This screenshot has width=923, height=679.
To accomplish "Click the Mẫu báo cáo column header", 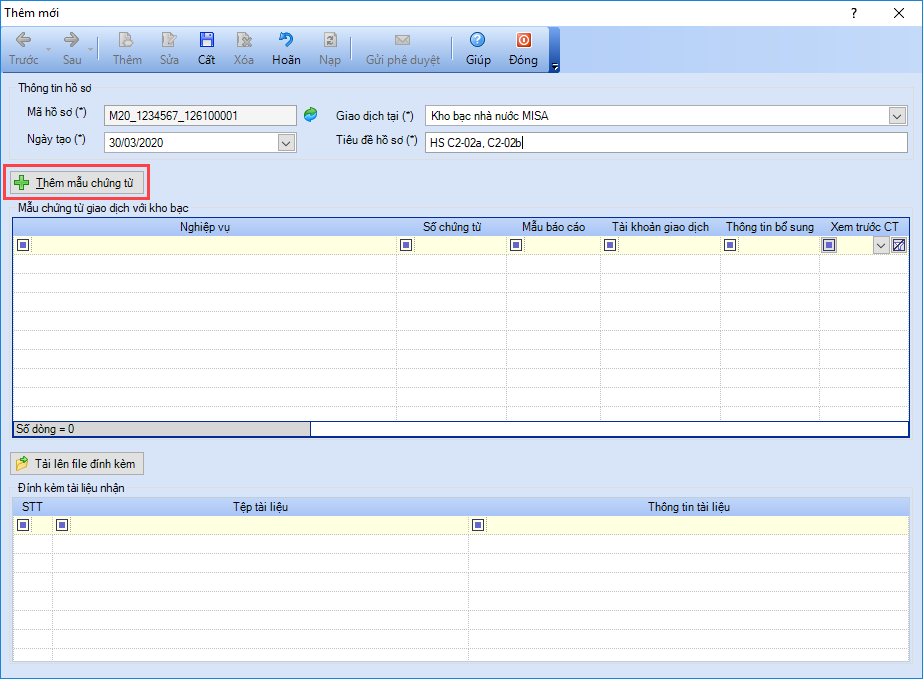I will pyautogui.click(x=553, y=227).
